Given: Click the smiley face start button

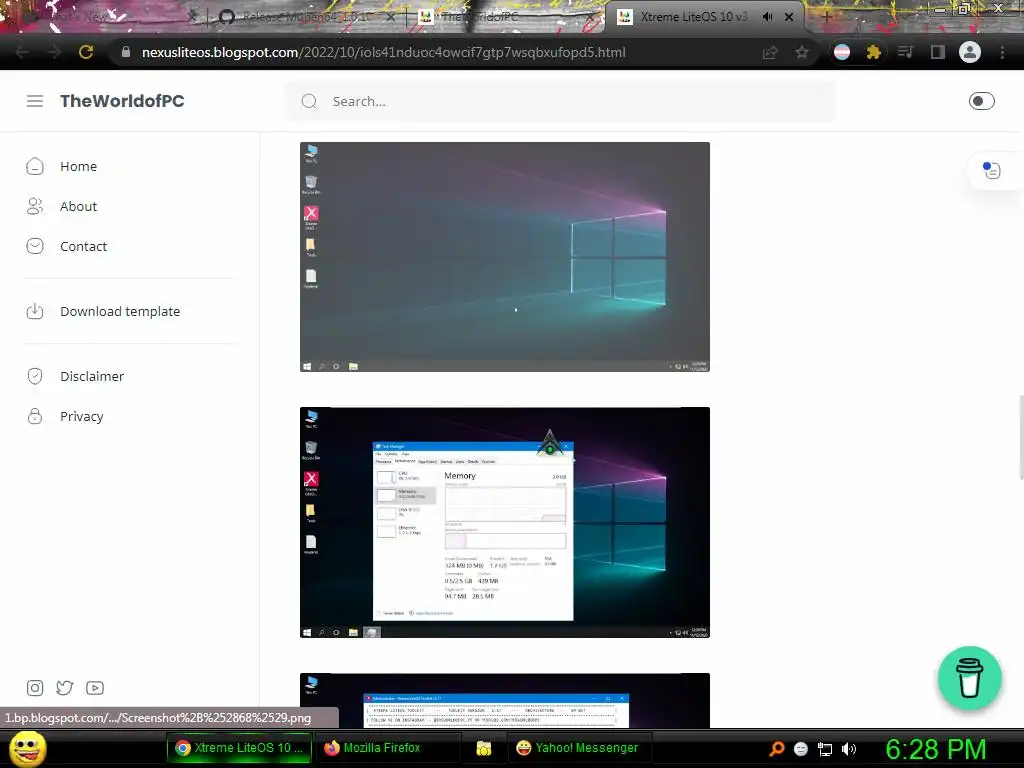Looking at the screenshot, I should [x=27, y=748].
